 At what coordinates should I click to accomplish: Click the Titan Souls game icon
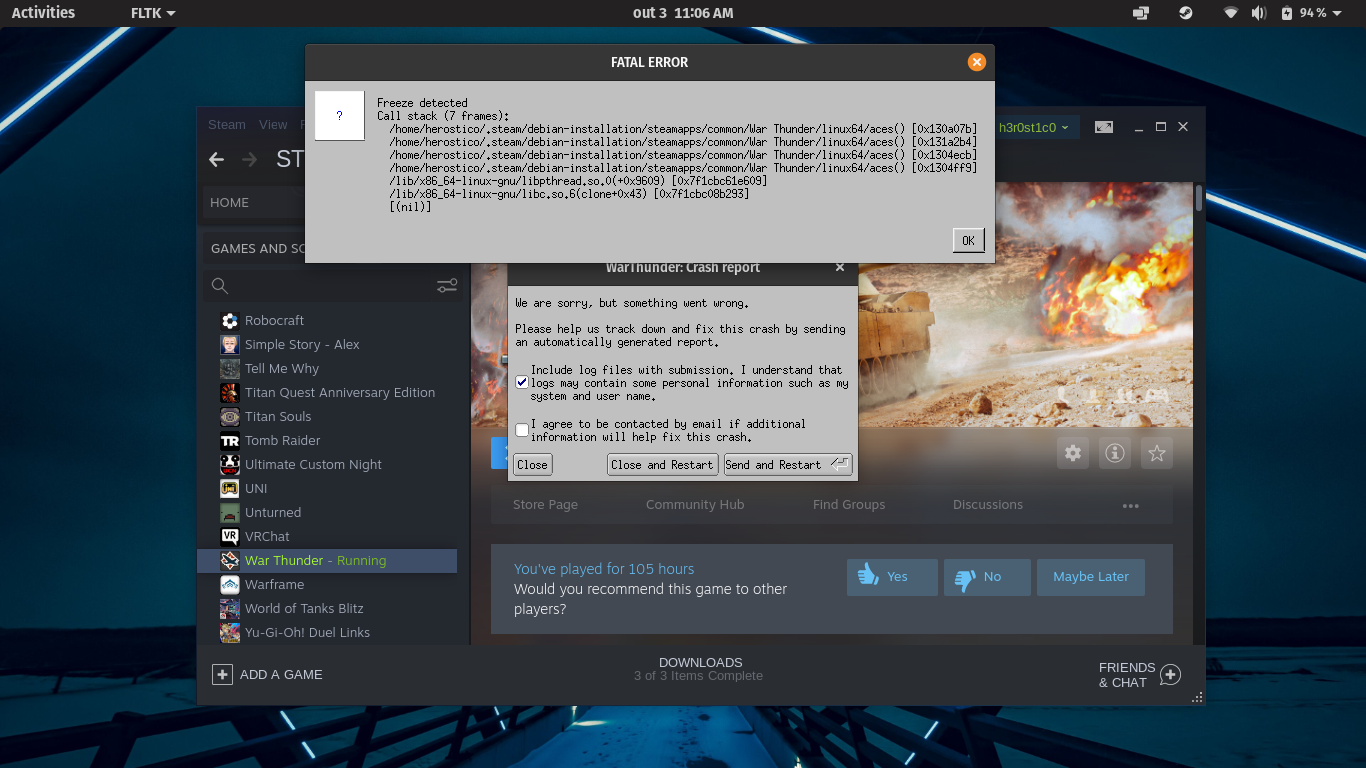click(x=230, y=416)
